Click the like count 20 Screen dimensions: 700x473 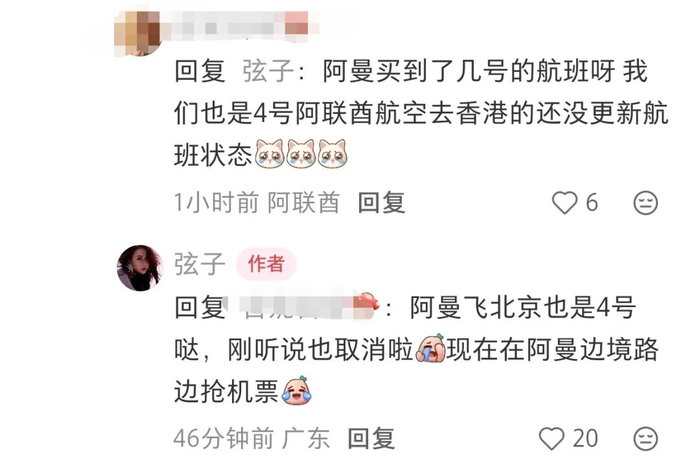[585, 439]
